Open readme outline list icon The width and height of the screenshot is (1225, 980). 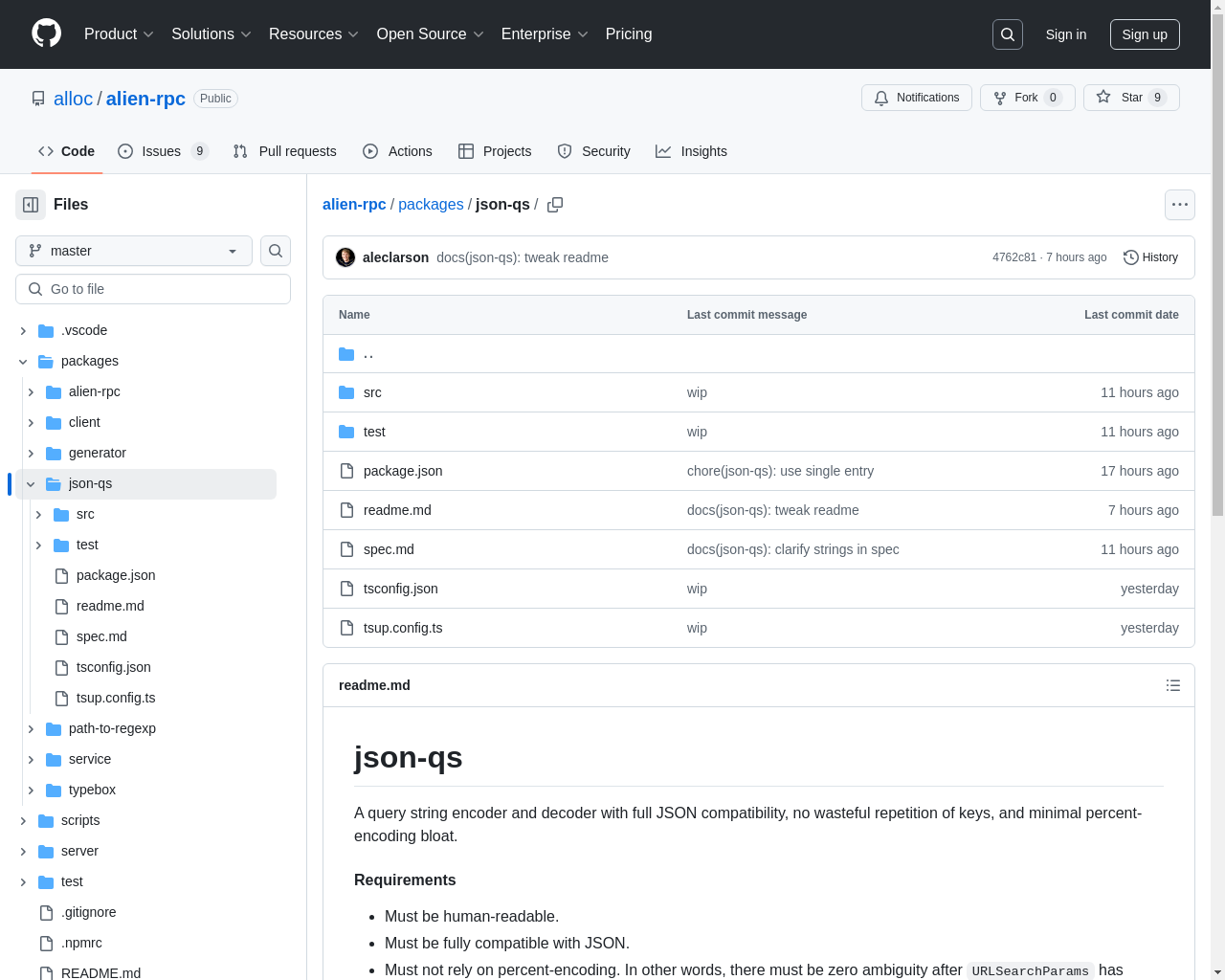pos(1173,685)
